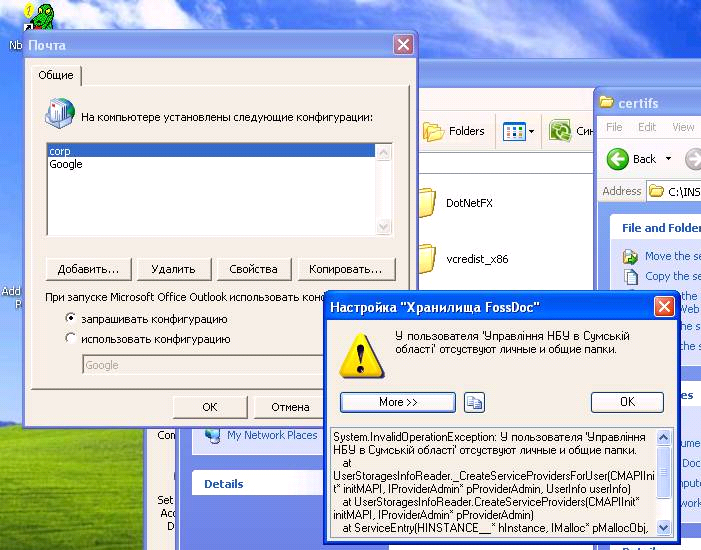This screenshot has height=550, width=701.
Task: Click Отмена in the Почта dialog
Action: coord(290,407)
